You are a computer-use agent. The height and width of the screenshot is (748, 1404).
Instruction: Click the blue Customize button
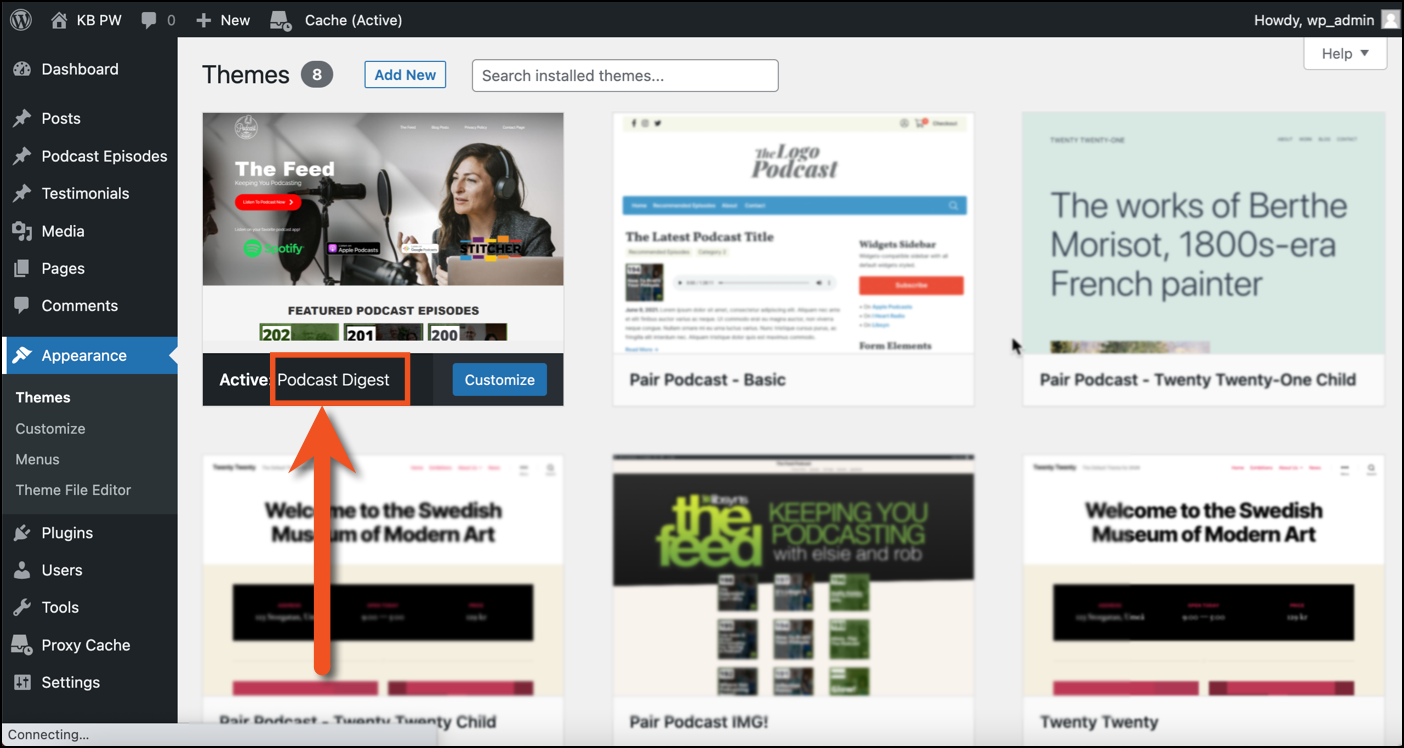(499, 380)
